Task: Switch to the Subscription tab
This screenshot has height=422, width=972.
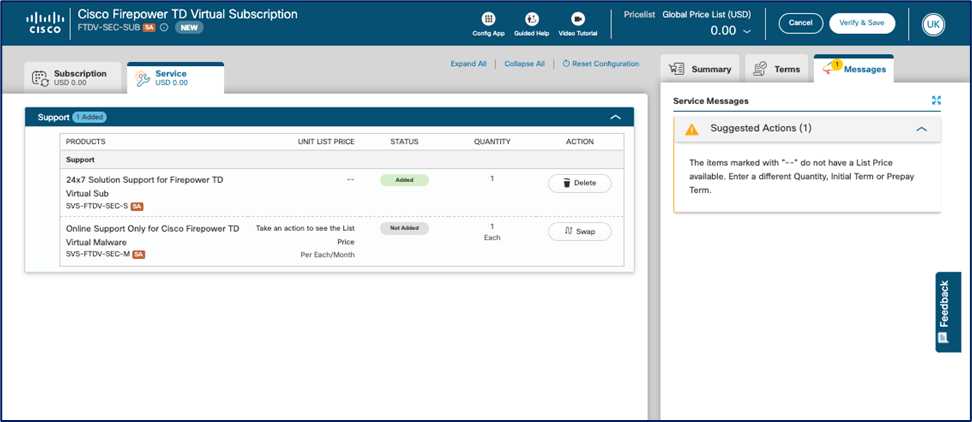Action: (75, 77)
